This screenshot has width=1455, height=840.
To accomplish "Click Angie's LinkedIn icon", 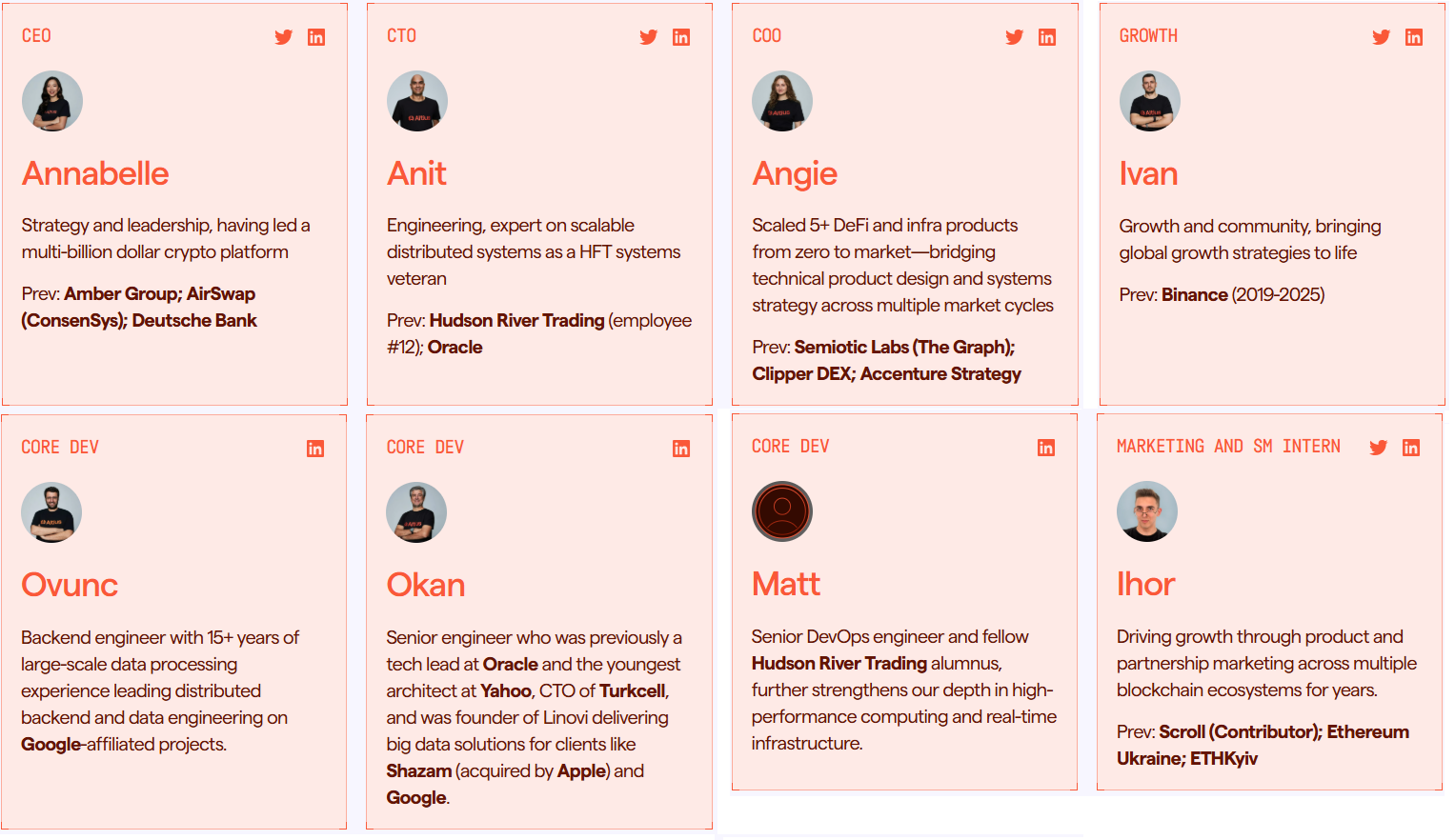I will (1047, 37).
